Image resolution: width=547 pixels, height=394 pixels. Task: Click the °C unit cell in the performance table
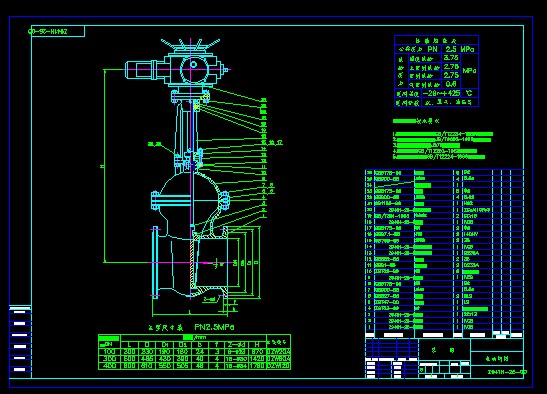(469, 93)
